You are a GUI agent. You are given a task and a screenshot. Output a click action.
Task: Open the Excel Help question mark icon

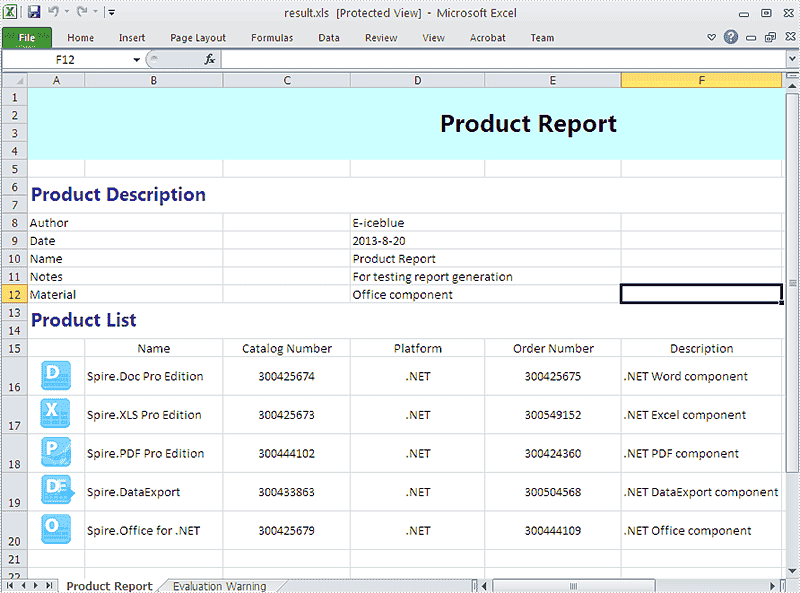tap(731, 37)
